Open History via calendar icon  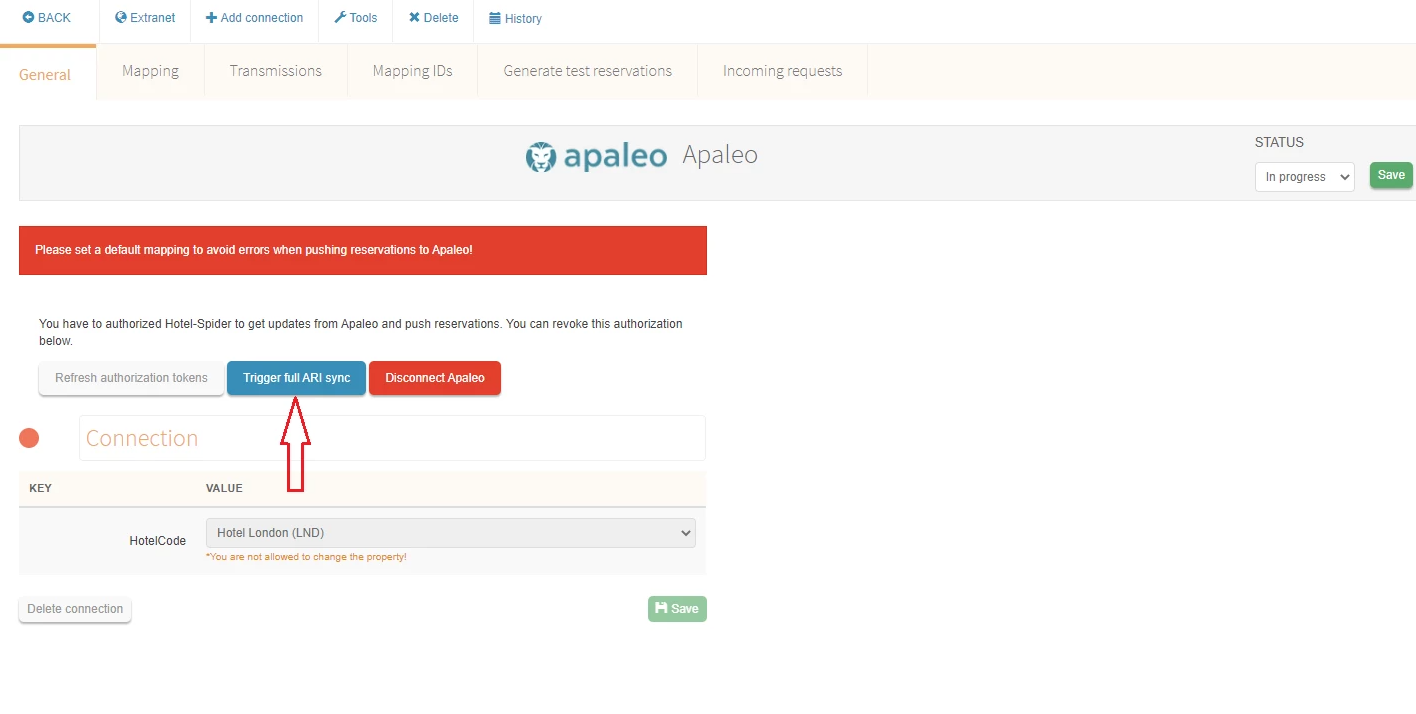pos(495,19)
